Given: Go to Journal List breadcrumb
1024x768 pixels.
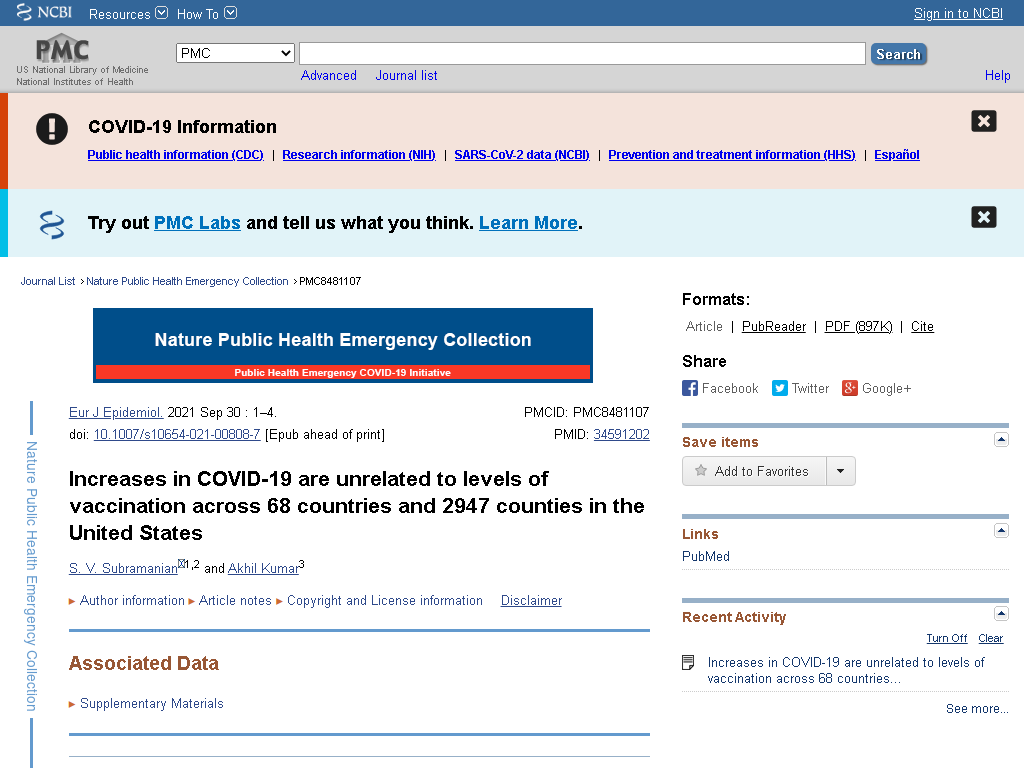Looking at the screenshot, I should 48,281.
